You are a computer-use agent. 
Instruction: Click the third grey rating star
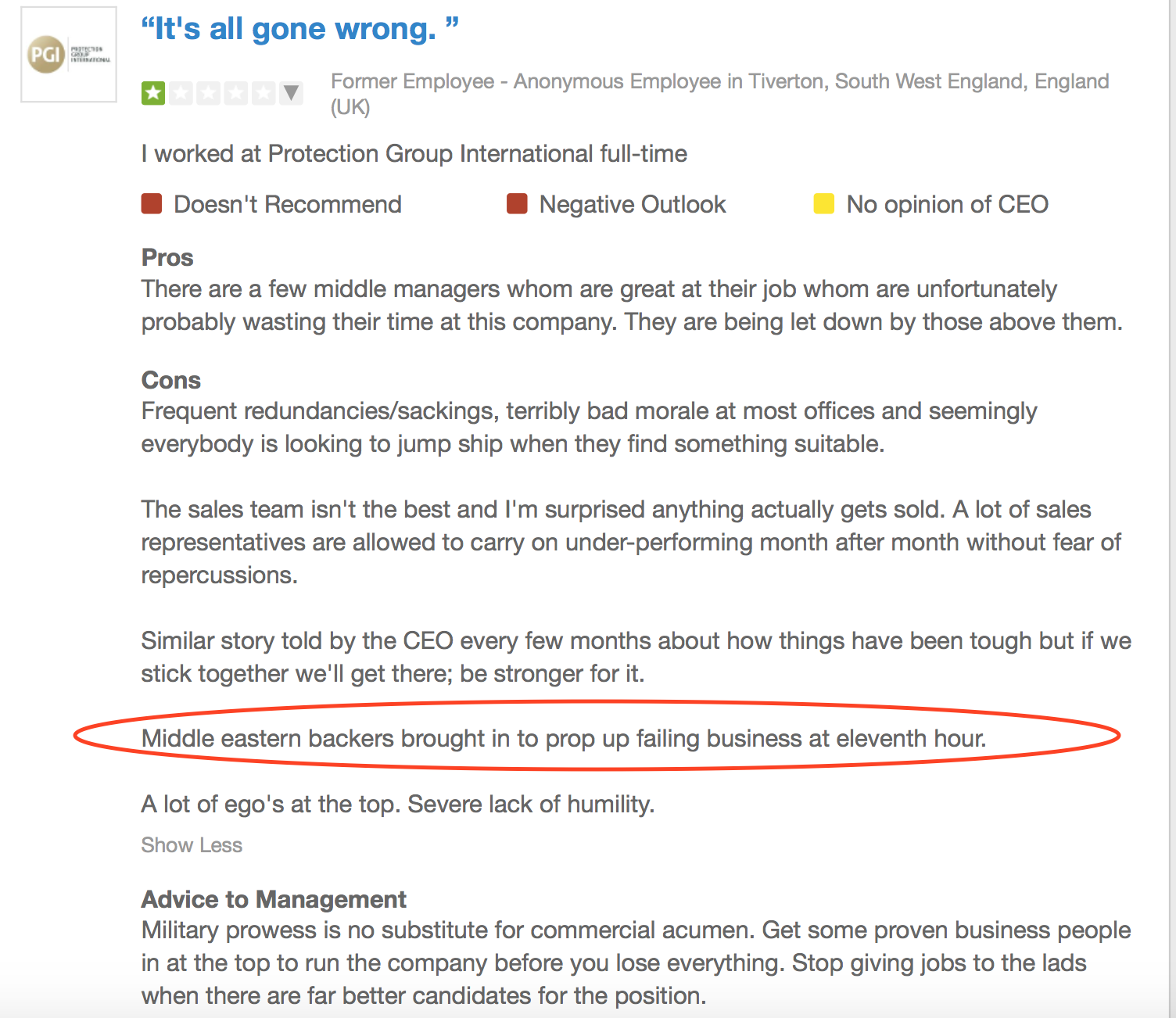pyautogui.click(x=208, y=93)
